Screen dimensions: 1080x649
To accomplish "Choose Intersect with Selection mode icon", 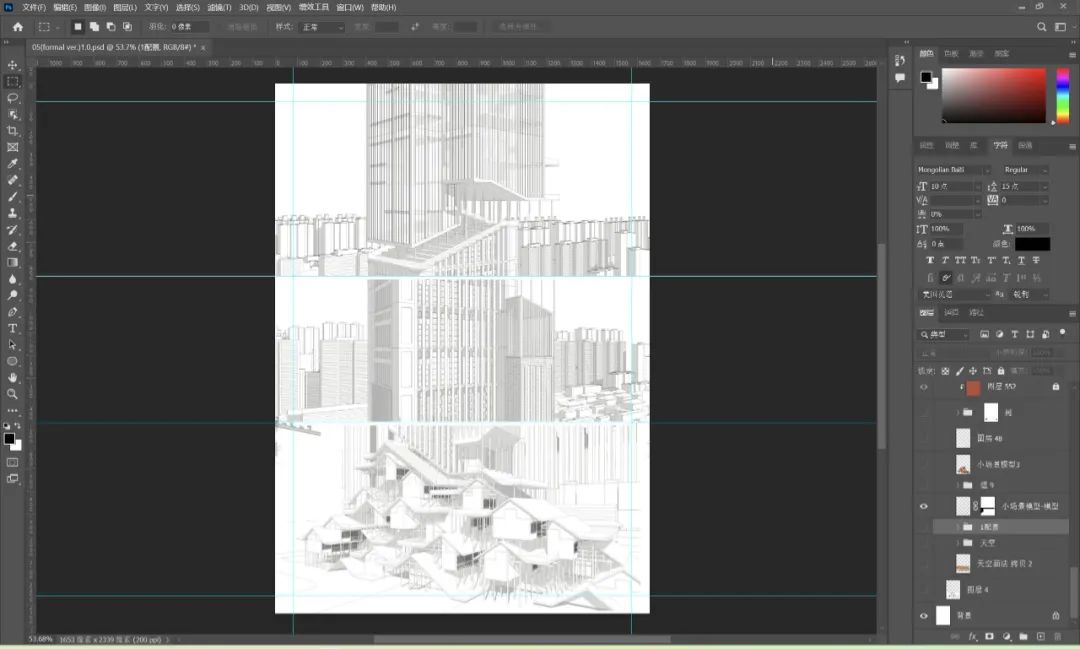I will click(x=127, y=27).
